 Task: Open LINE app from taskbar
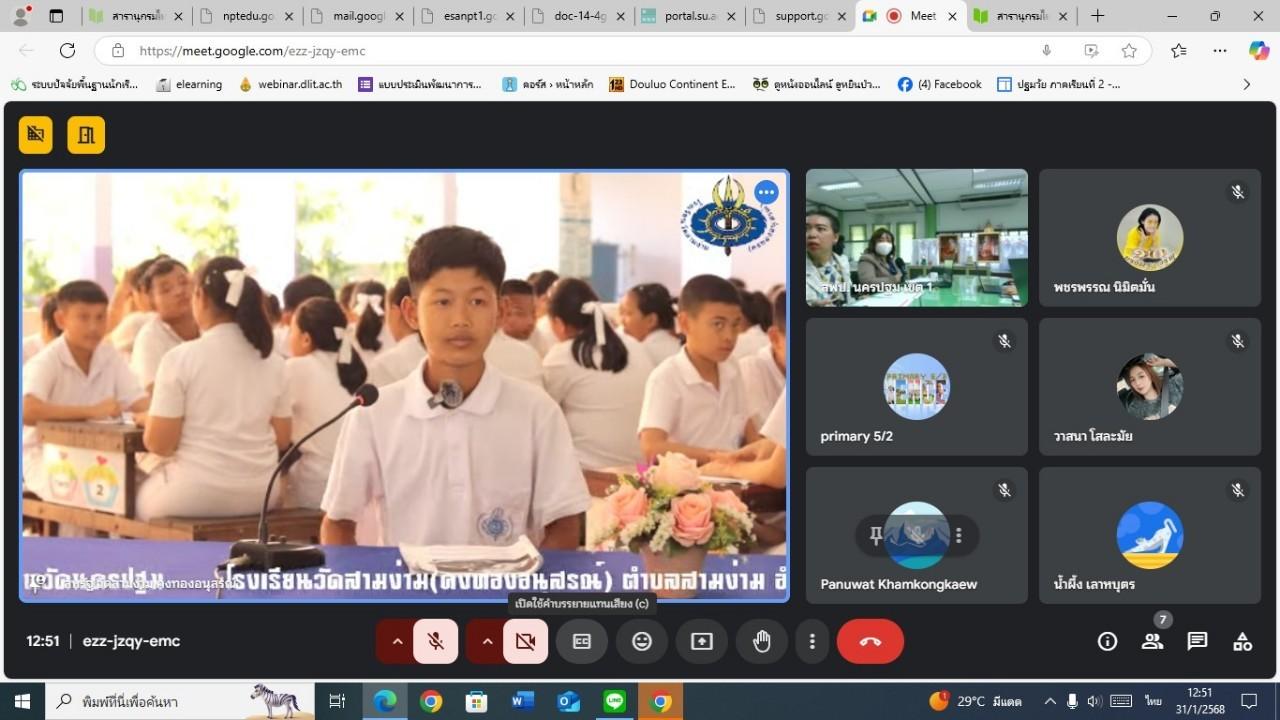click(614, 701)
